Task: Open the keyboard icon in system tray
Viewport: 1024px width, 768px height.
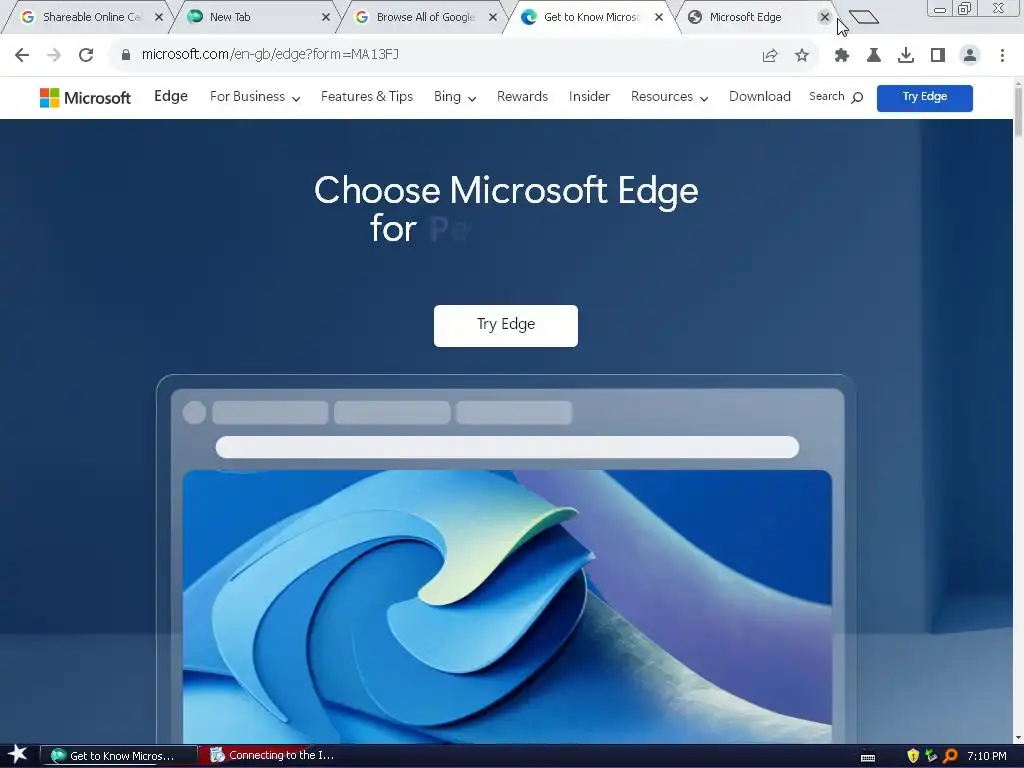Action: coord(868,758)
